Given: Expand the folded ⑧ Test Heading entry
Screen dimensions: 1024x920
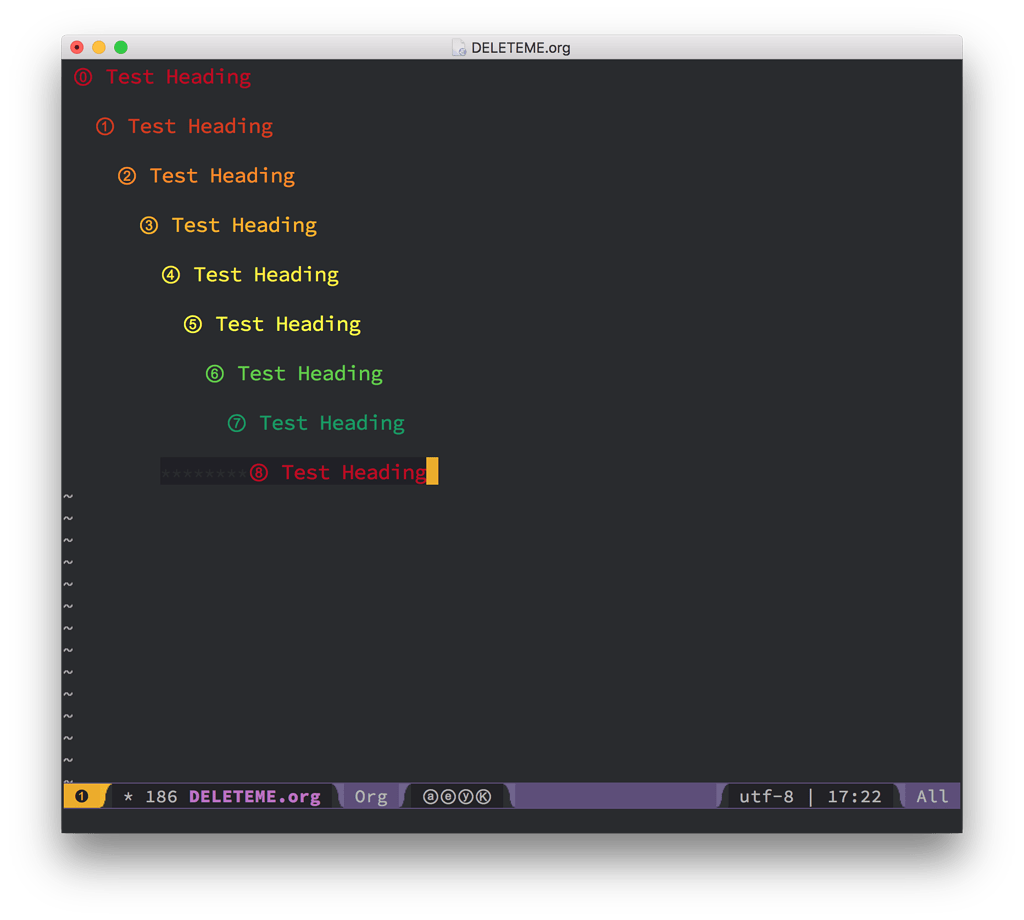Looking at the screenshot, I should pos(258,471).
